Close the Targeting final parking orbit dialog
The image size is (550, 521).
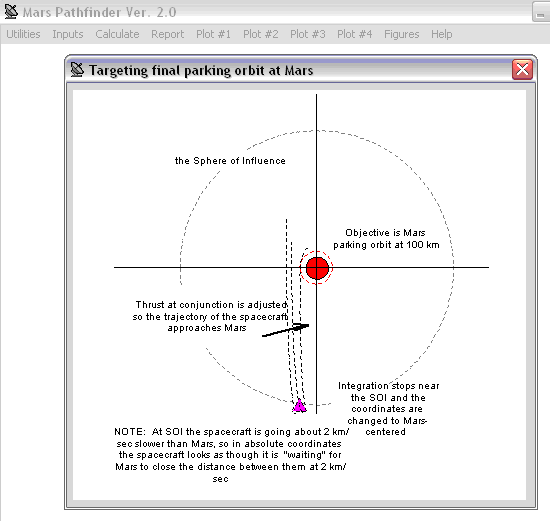[x=522, y=69]
